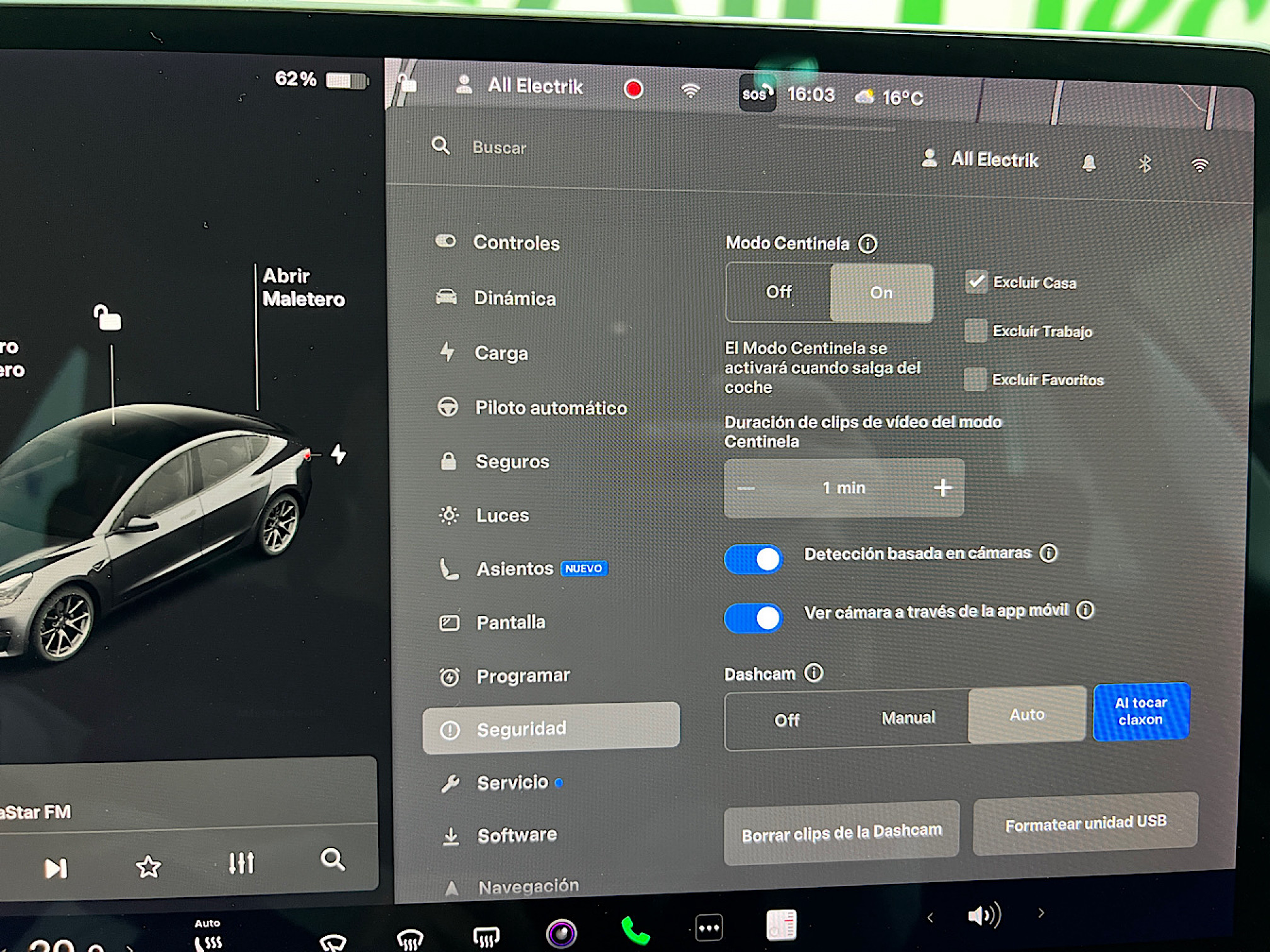Open the Piloto automático menu
The image size is (1270, 952).
[x=550, y=408]
